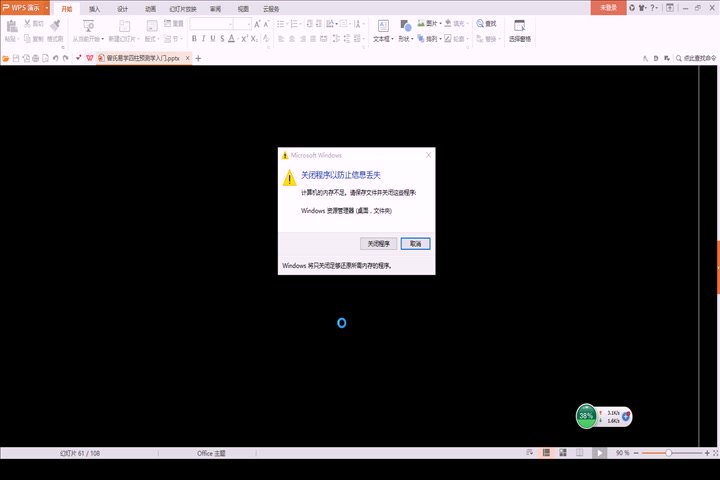The height and width of the screenshot is (480, 720).
Task: Click the red W WPS home icon
Action: tap(90, 58)
